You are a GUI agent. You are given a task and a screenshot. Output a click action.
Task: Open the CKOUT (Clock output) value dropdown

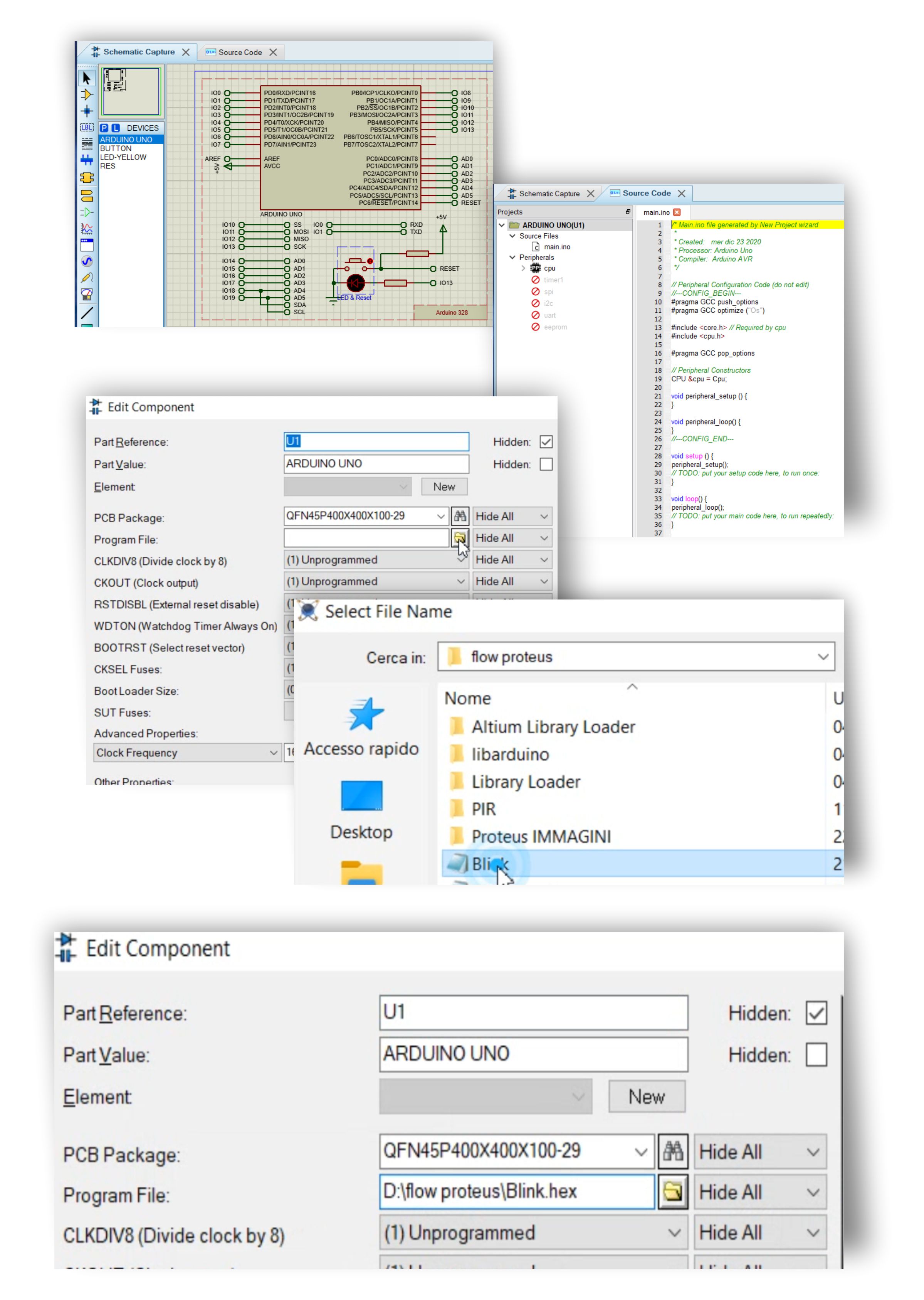(x=376, y=581)
